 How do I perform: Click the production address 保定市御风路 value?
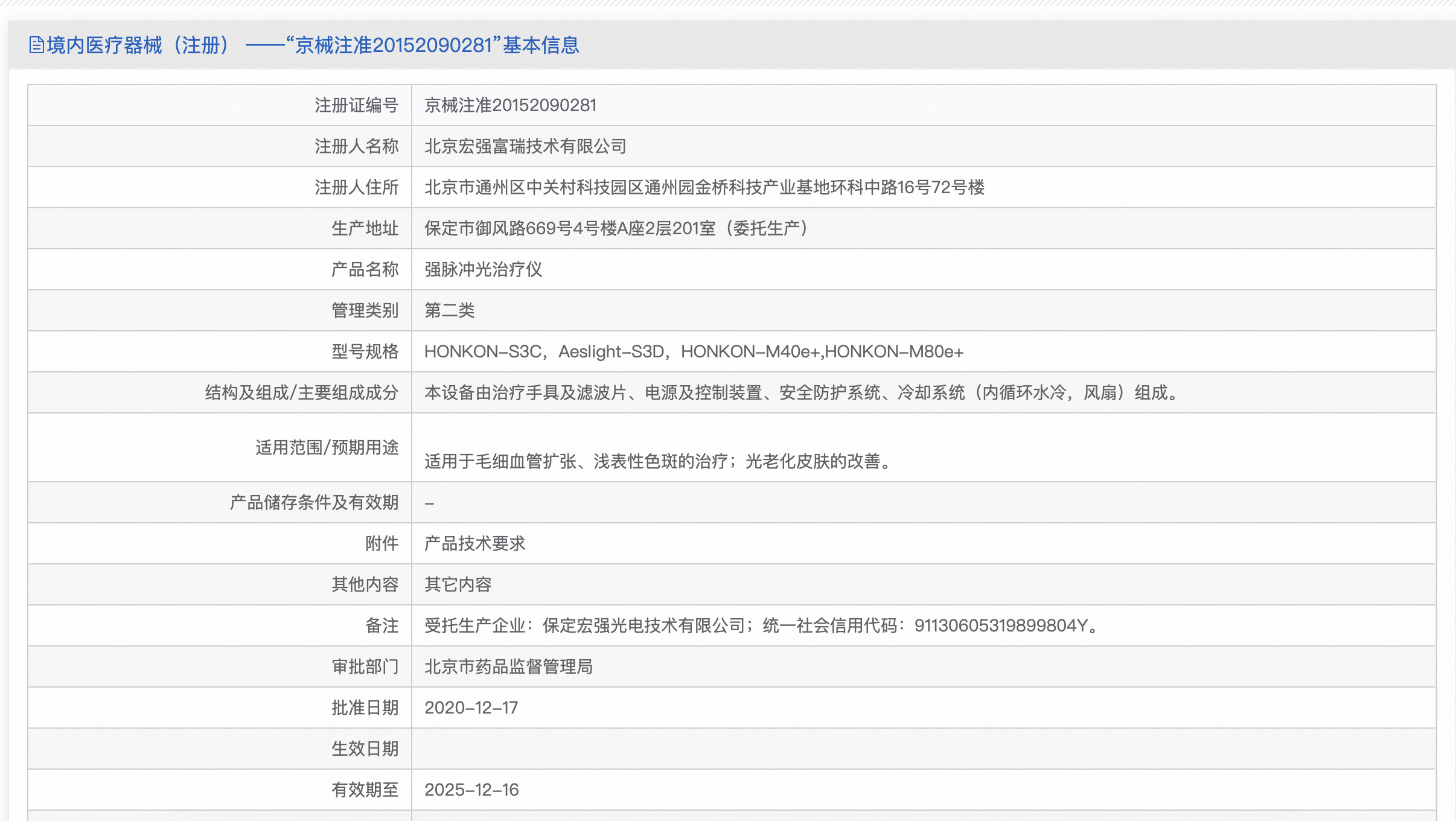click(x=617, y=229)
